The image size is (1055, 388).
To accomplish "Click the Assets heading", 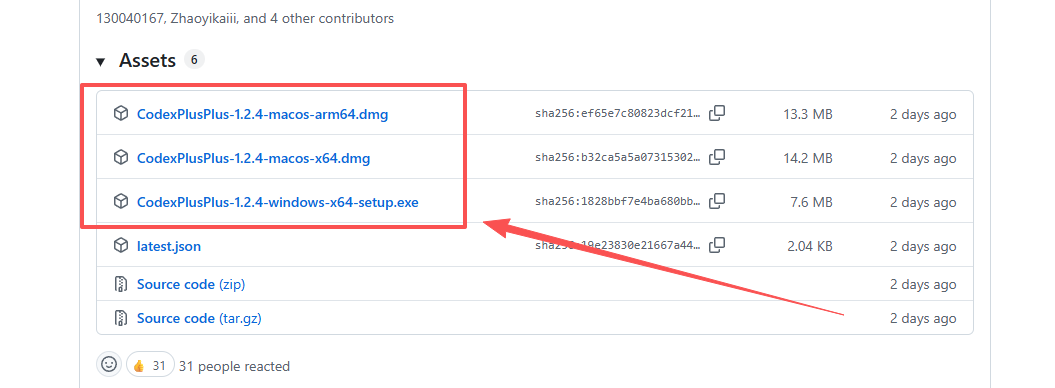I will coord(147,61).
